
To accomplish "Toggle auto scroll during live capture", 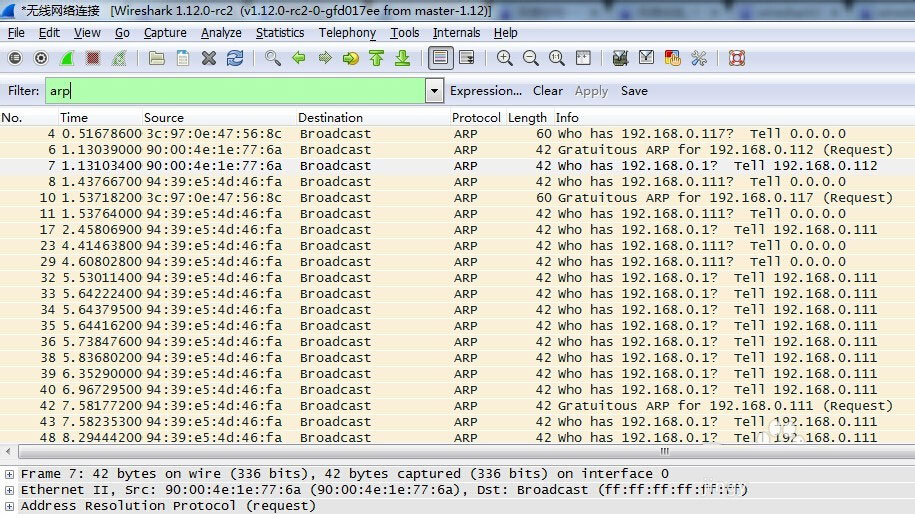I will [467, 58].
